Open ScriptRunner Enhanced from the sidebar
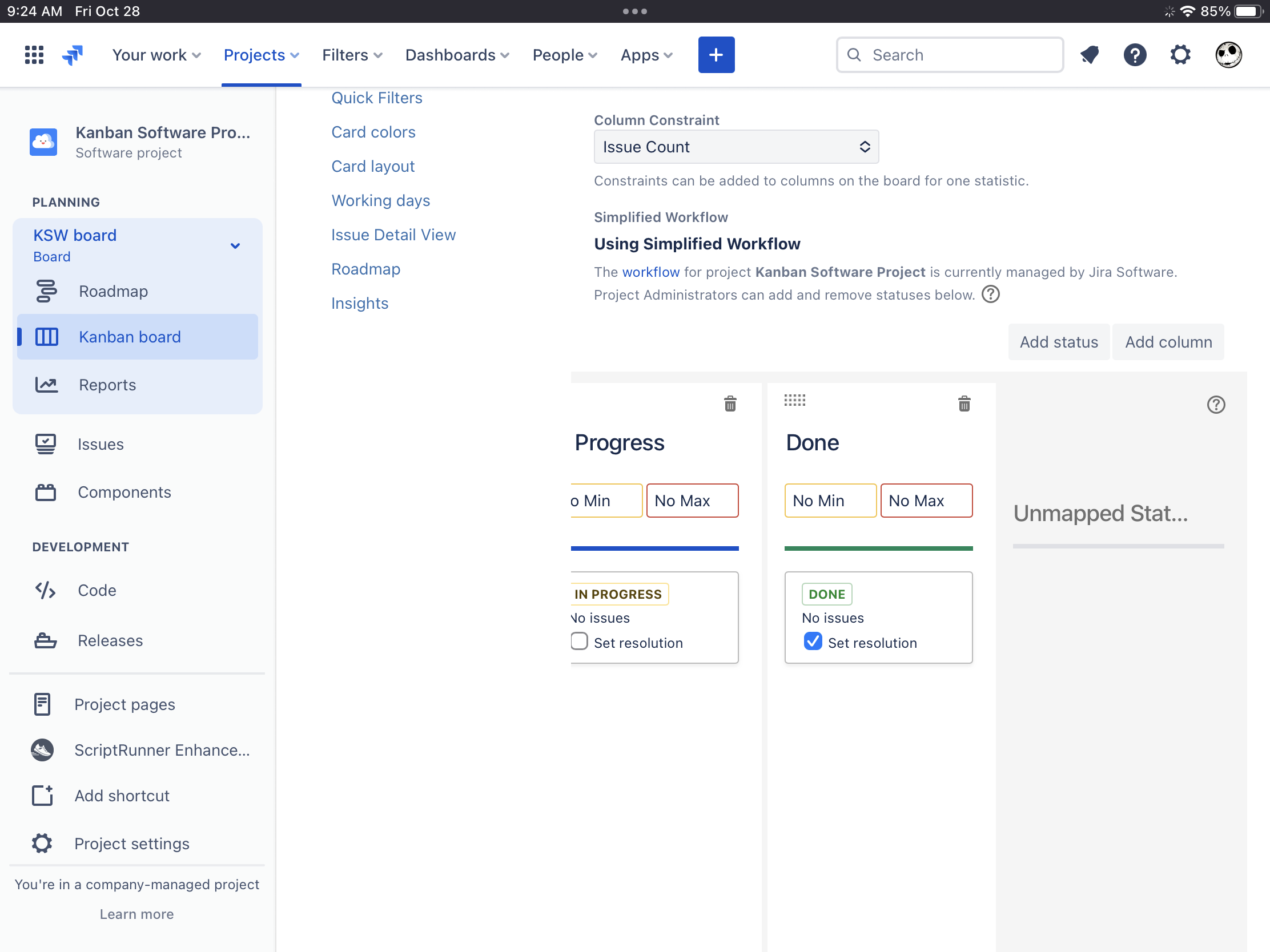Image resolution: width=1270 pixels, height=952 pixels. click(163, 750)
